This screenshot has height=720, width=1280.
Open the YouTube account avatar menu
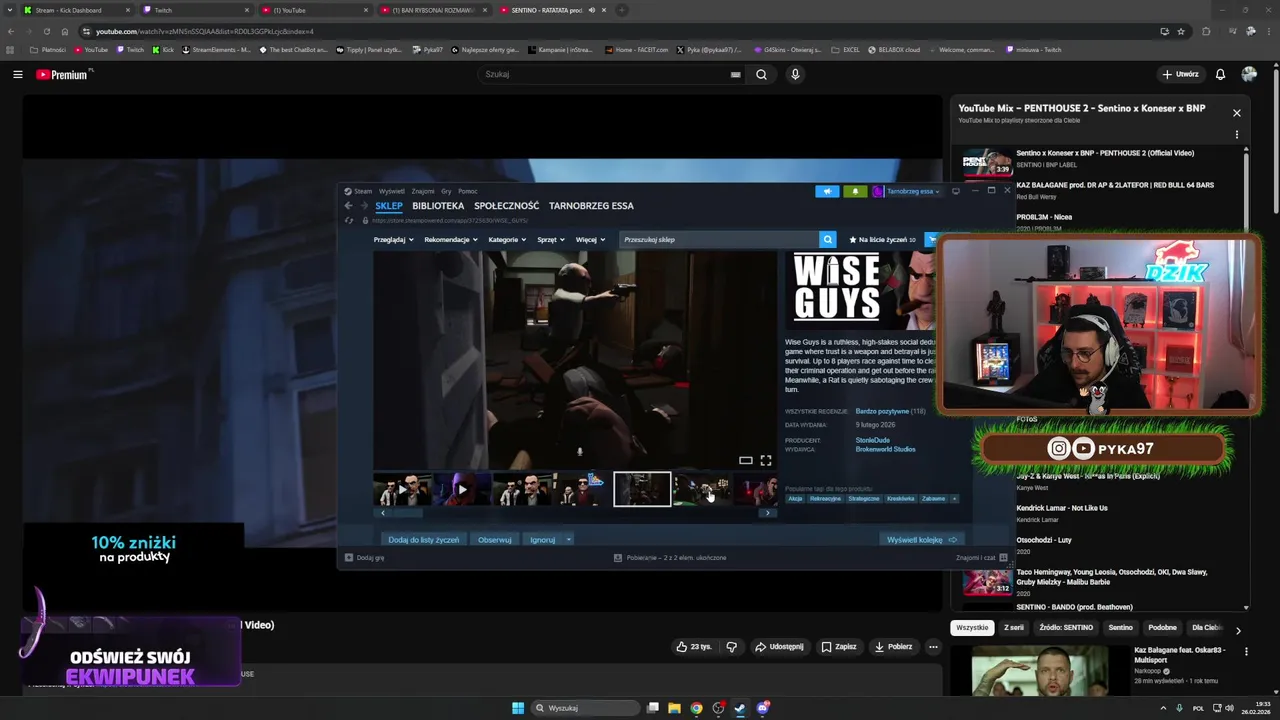(1249, 74)
